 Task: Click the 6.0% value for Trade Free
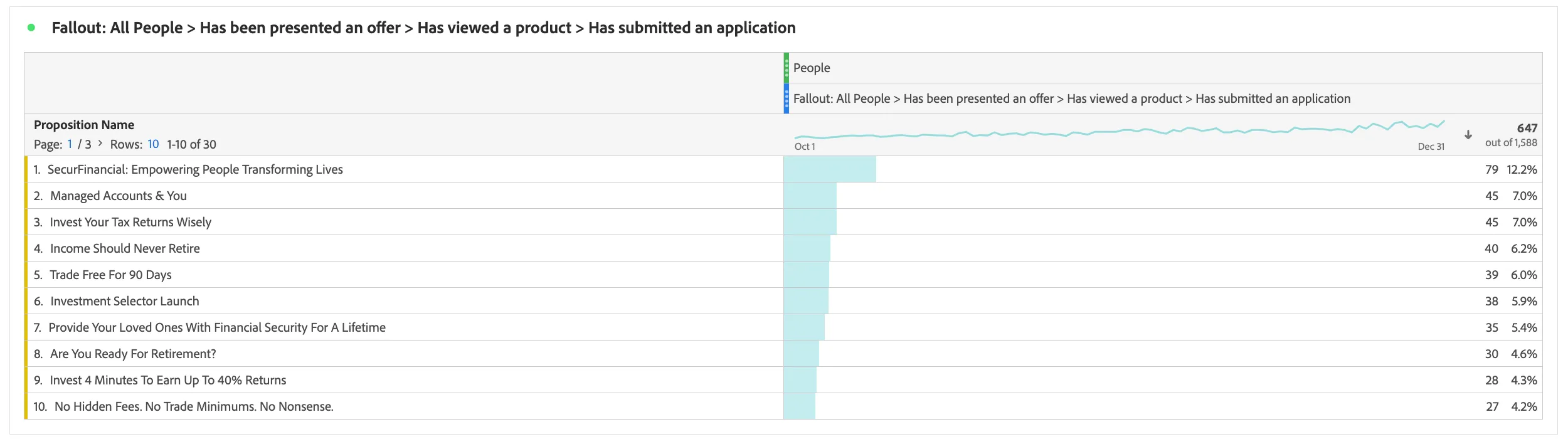(x=1524, y=275)
